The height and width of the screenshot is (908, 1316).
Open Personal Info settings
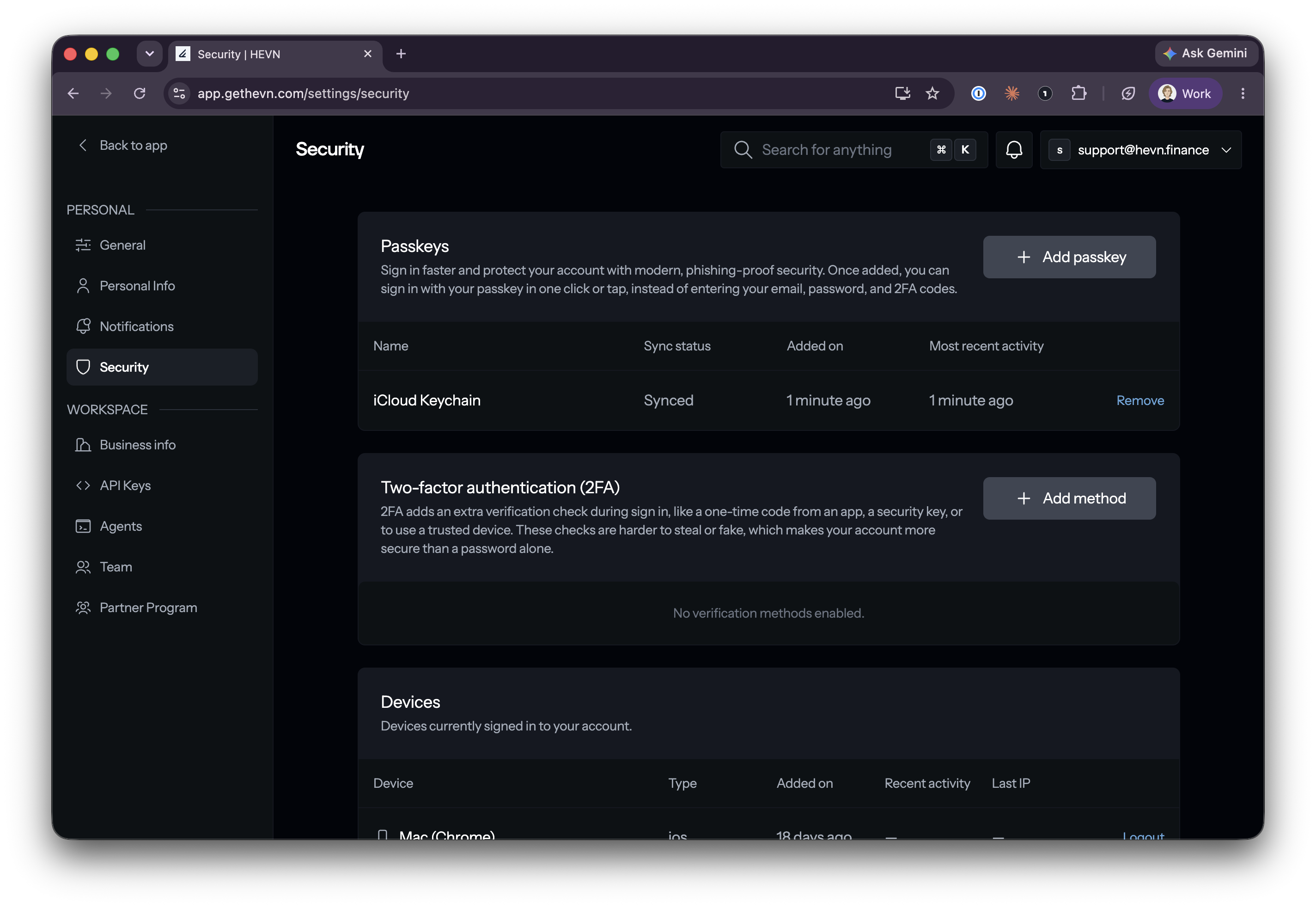[162, 286]
